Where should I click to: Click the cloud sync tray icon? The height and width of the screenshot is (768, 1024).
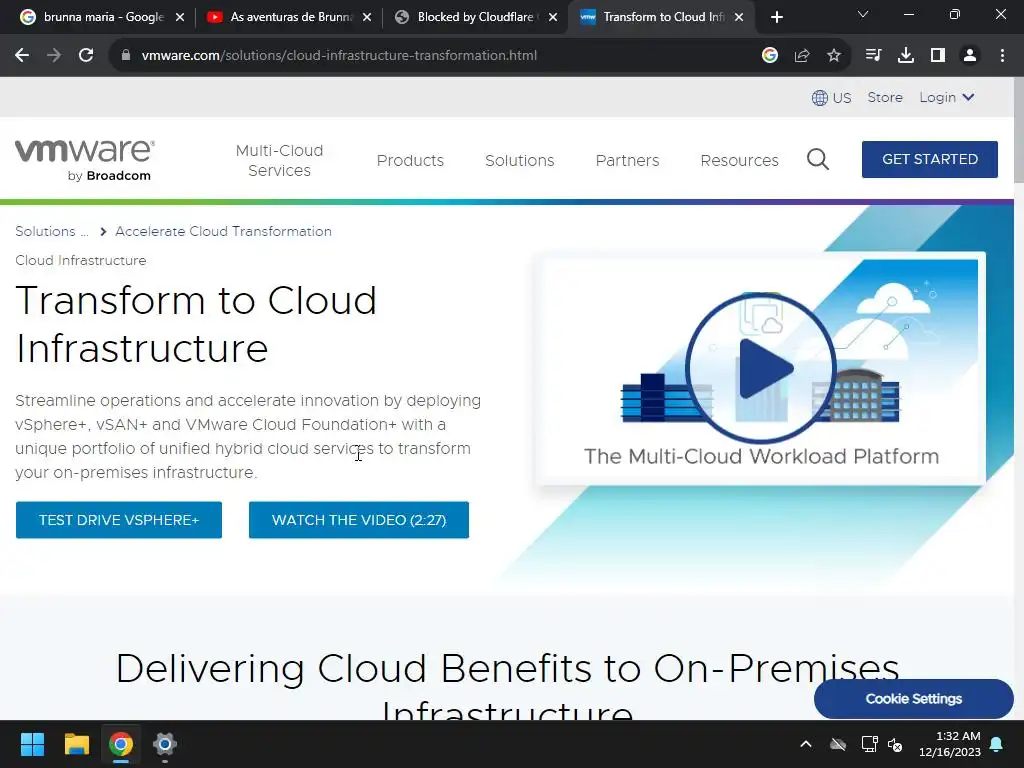click(x=838, y=744)
